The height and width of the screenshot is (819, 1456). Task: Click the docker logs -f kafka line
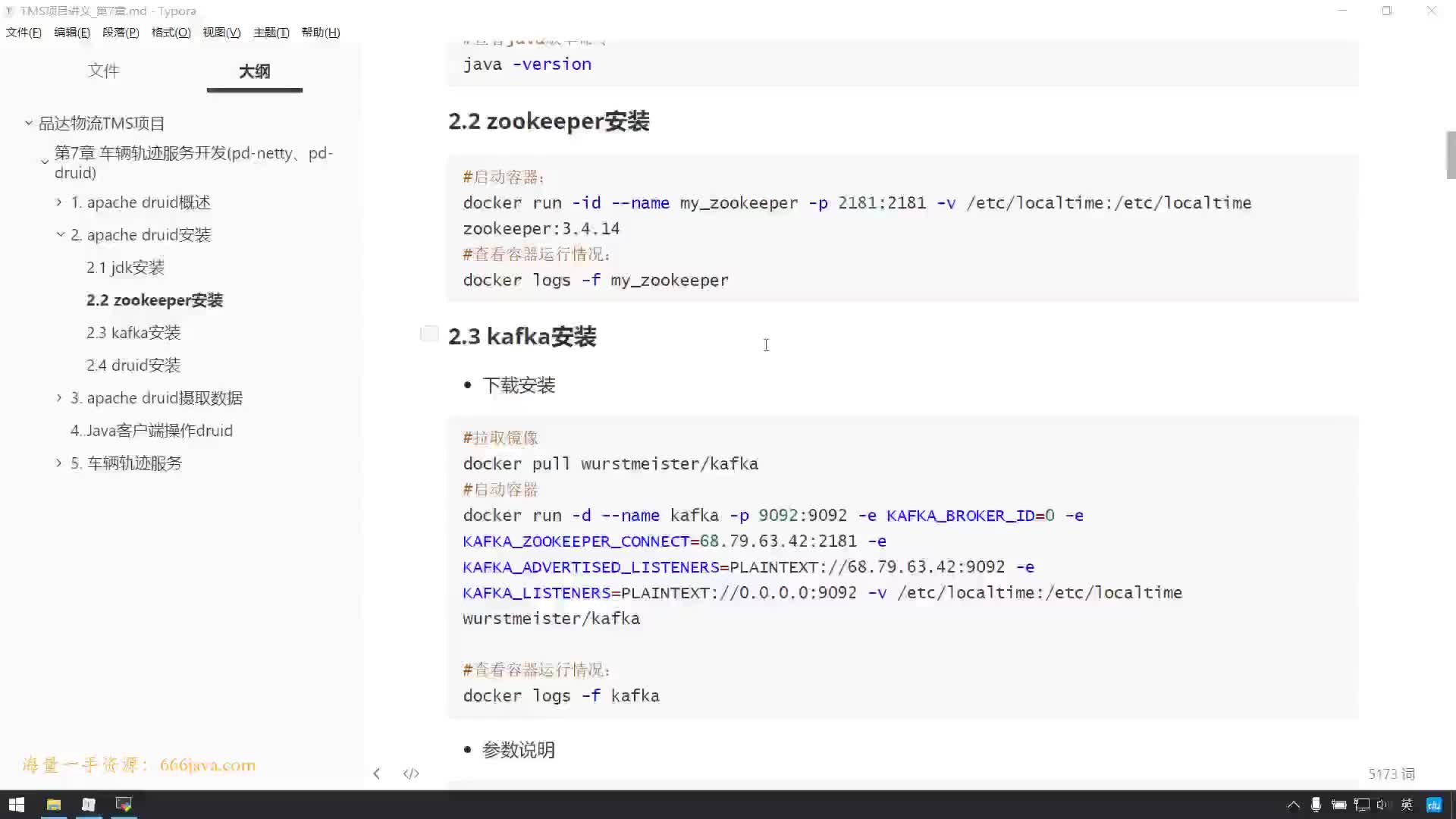tap(561, 696)
